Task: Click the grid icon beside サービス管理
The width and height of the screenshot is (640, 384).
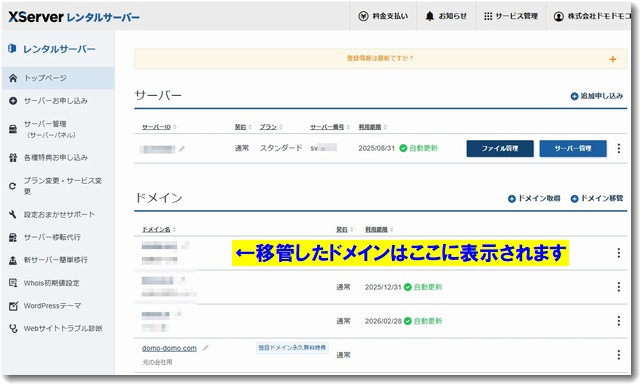Action: pyautogui.click(x=488, y=16)
